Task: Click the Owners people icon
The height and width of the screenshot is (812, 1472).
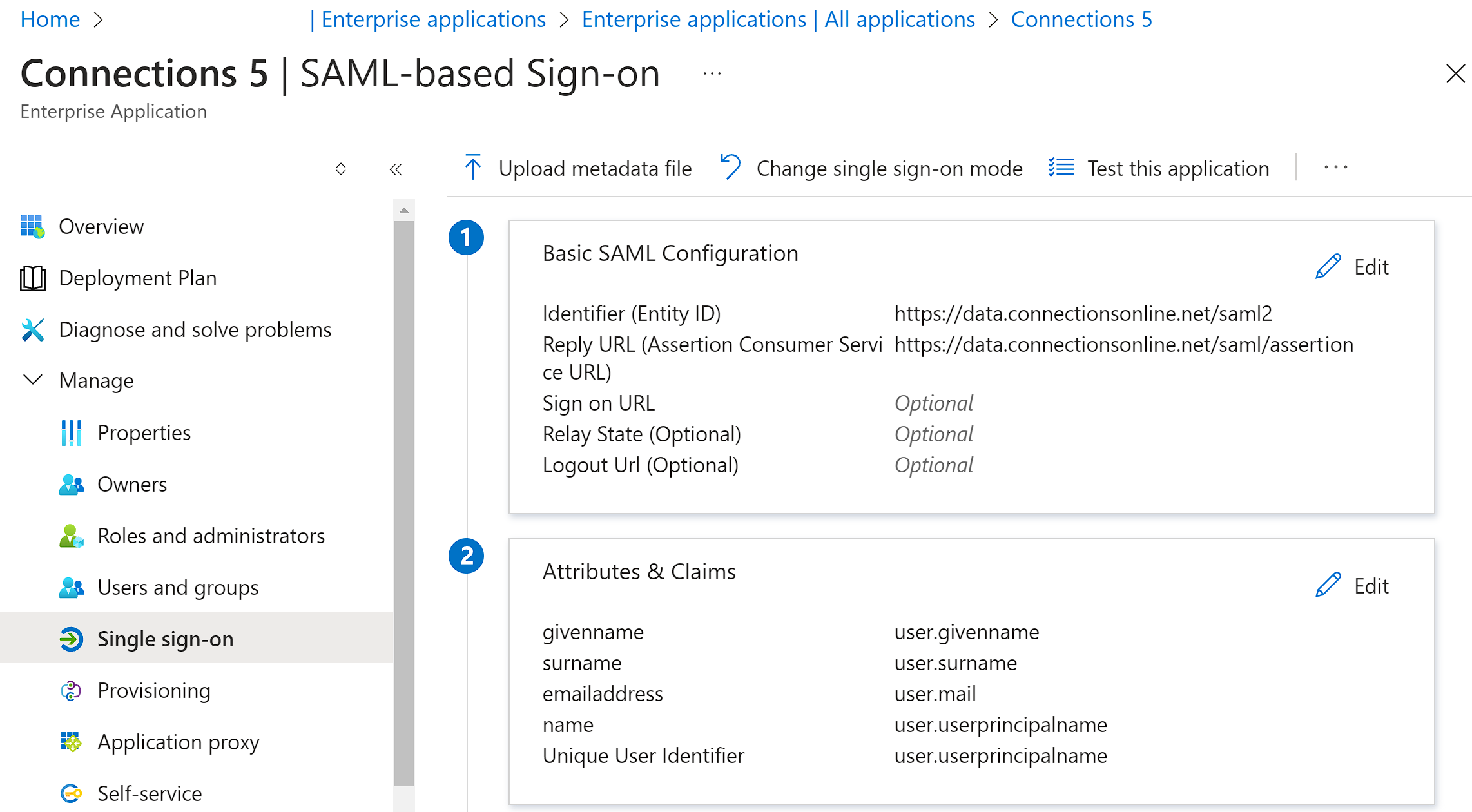Action: point(71,485)
